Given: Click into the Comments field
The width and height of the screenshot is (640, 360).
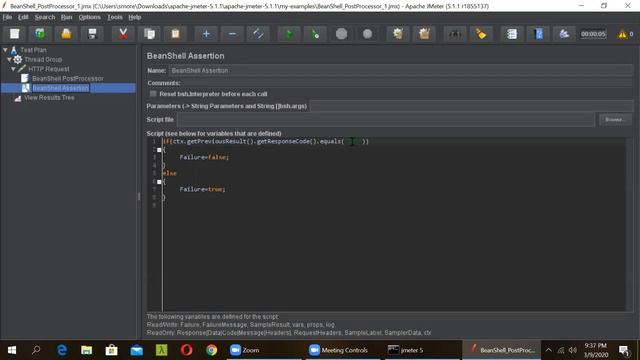Looking at the screenshot, I should pos(407,83).
